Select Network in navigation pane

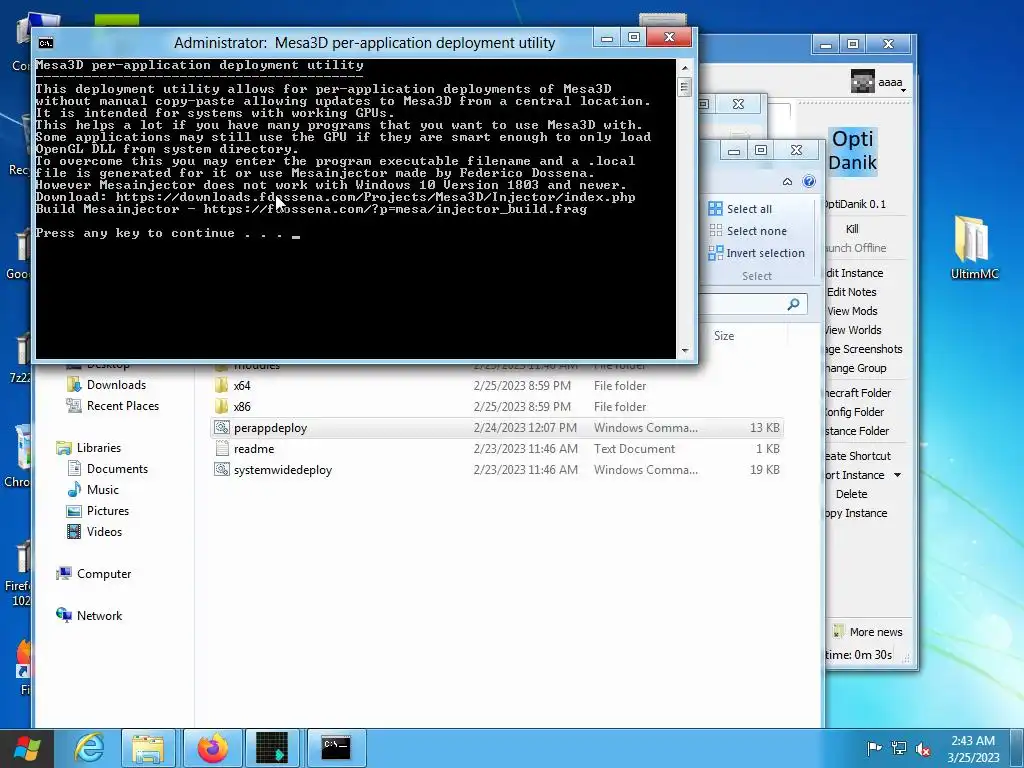(x=99, y=615)
